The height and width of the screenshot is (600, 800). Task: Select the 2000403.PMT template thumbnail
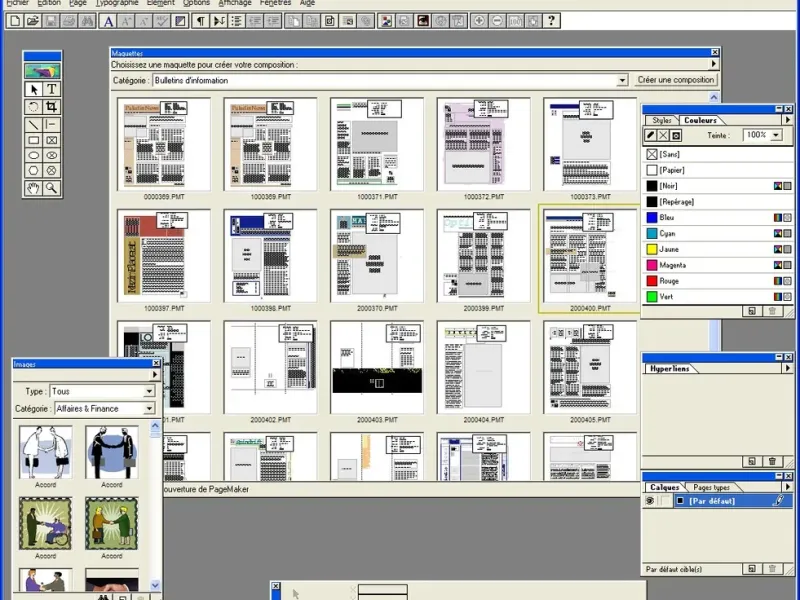coord(377,367)
